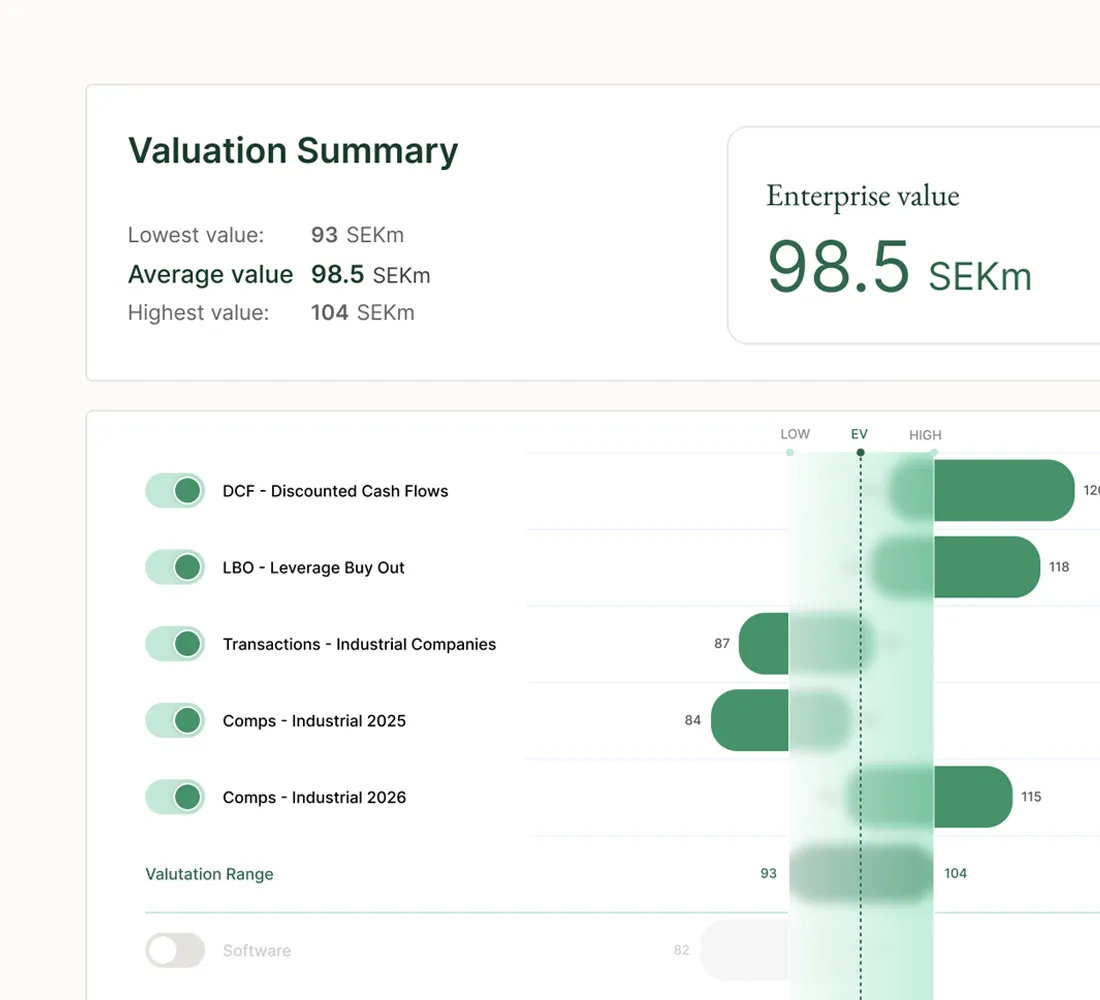Click the HIGH marker dot on the chart
1100x1000 pixels.
point(934,453)
